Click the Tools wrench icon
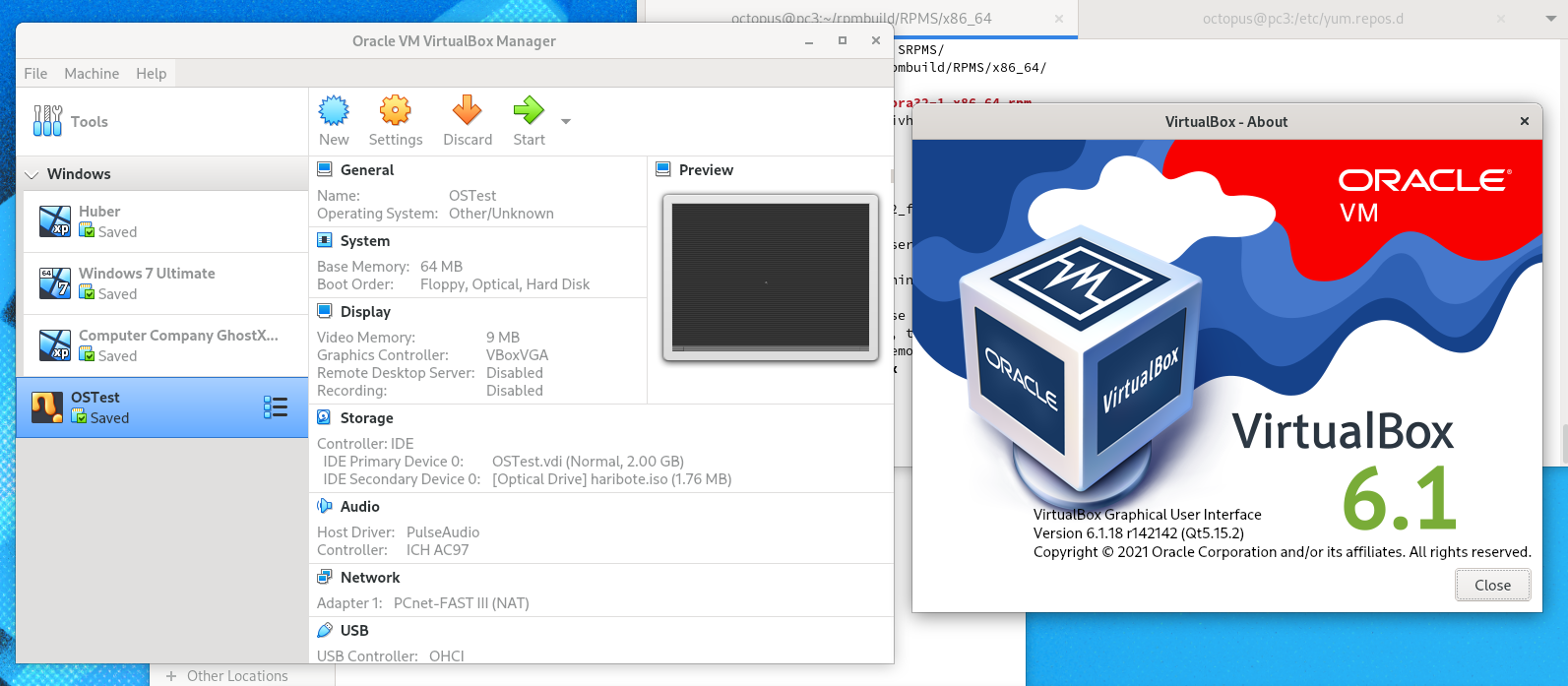1568x686 pixels. tap(47, 121)
